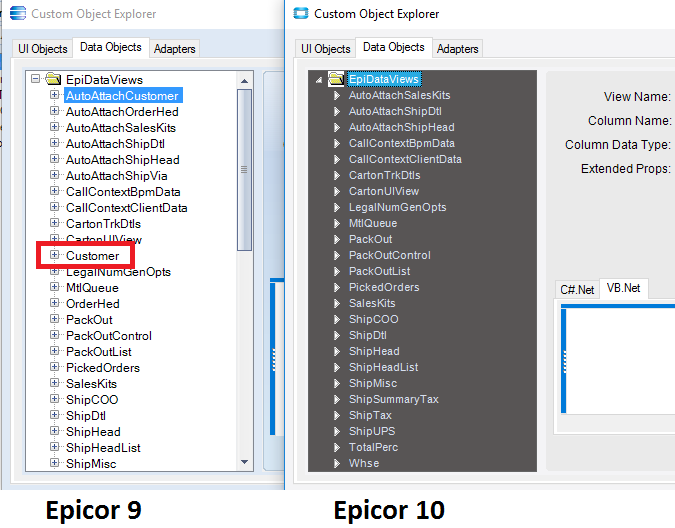675x528 pixels.
Task: Open Data Objects tab in Epicor 9 window
Action: pos(111,47)
